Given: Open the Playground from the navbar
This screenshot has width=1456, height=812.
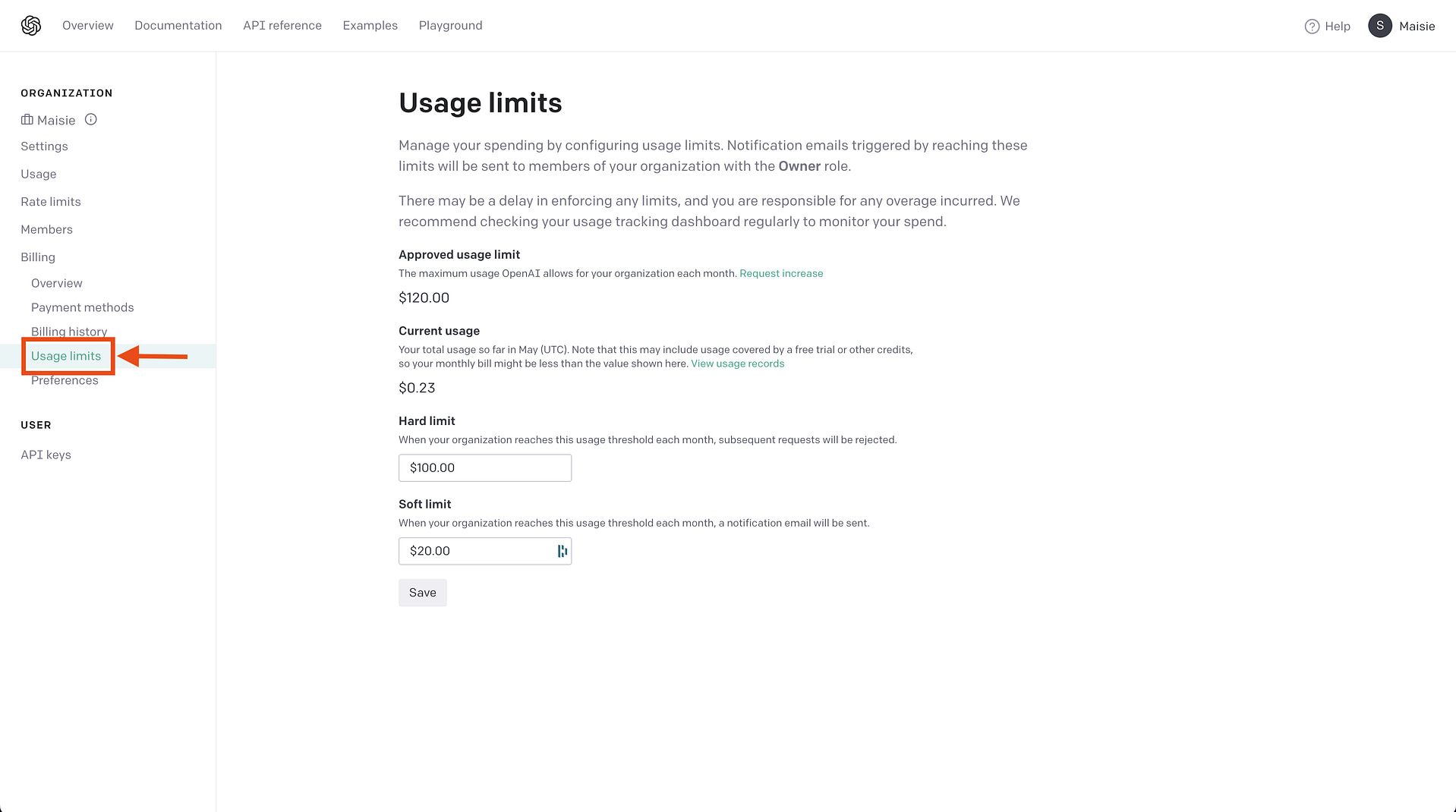Looking at the screenshot, I should click(450, 25).
